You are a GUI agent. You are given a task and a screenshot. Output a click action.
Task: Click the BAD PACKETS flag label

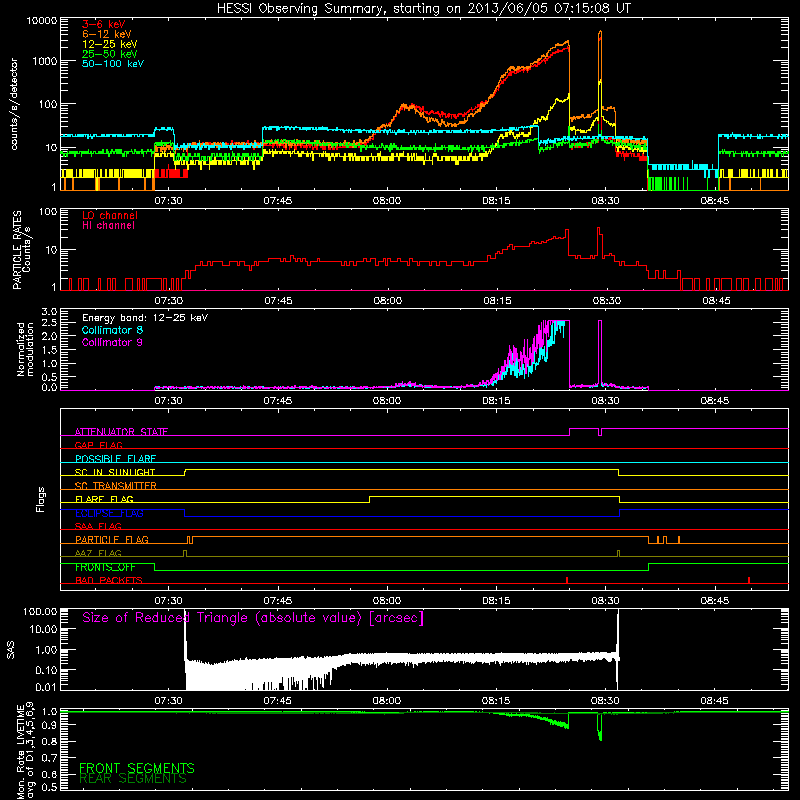(109, 580)
